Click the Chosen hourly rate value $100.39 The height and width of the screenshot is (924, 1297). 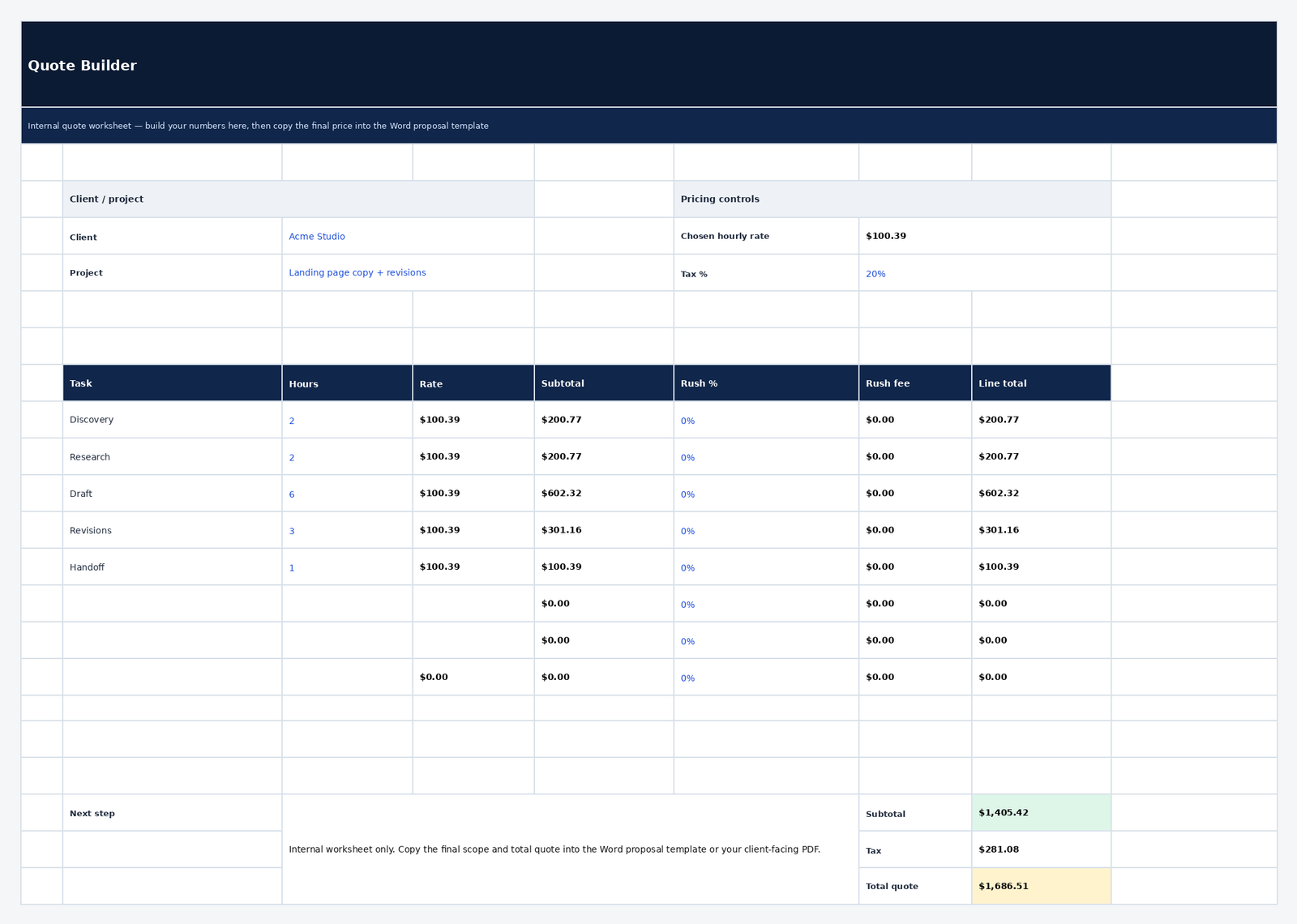pyautogui.click(x=888, y=236)
